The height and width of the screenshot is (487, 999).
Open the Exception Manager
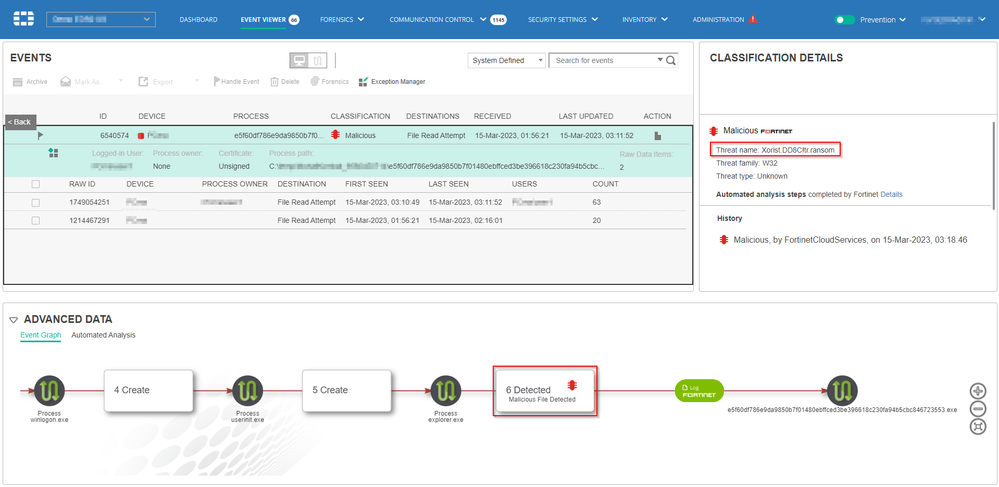pos(392,82)
